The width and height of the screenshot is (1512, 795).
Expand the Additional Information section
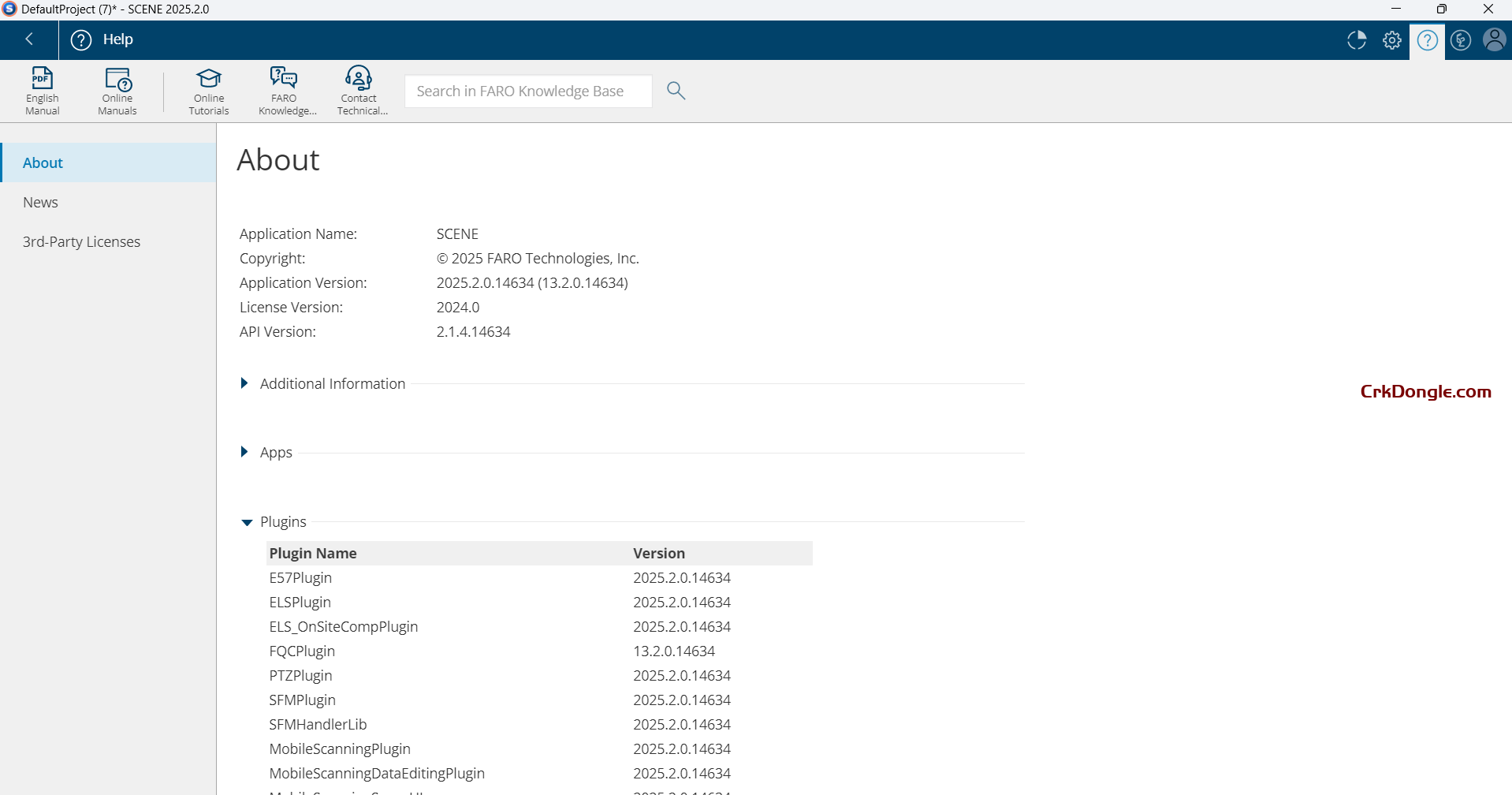tap(244, 383)
